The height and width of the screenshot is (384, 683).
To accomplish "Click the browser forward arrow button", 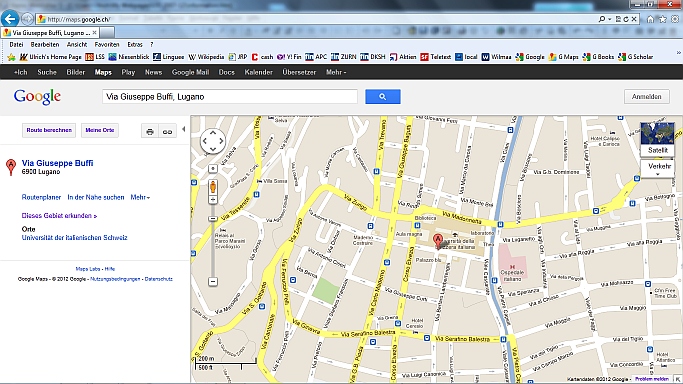I will click(x=27, y=19).
